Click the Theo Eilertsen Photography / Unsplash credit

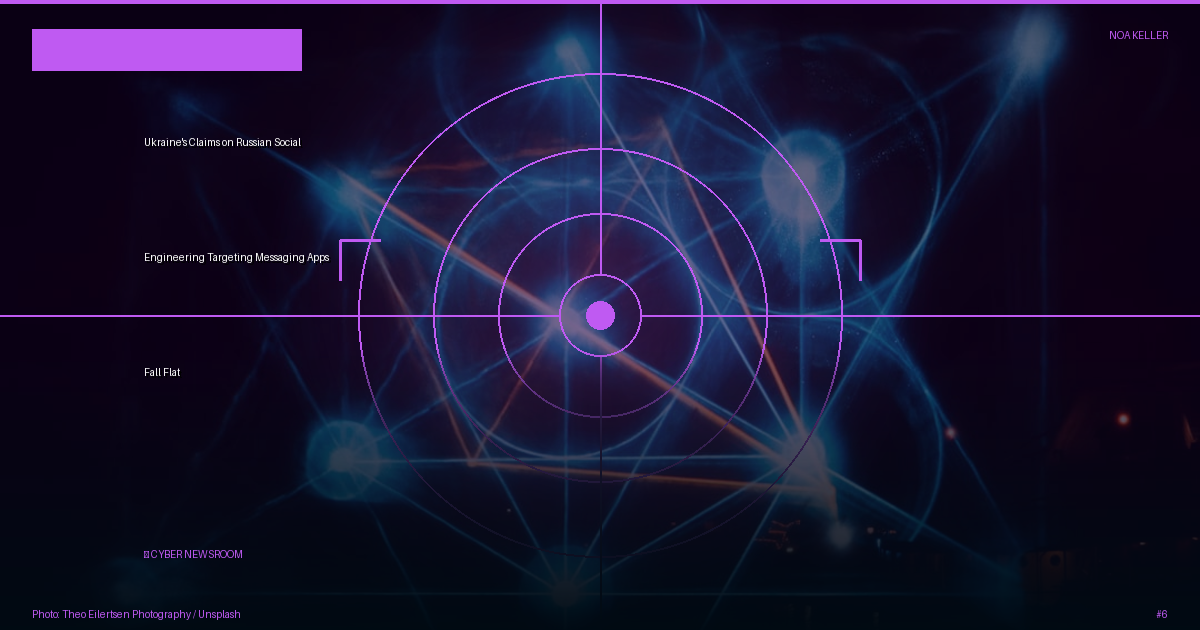point(136,614)
